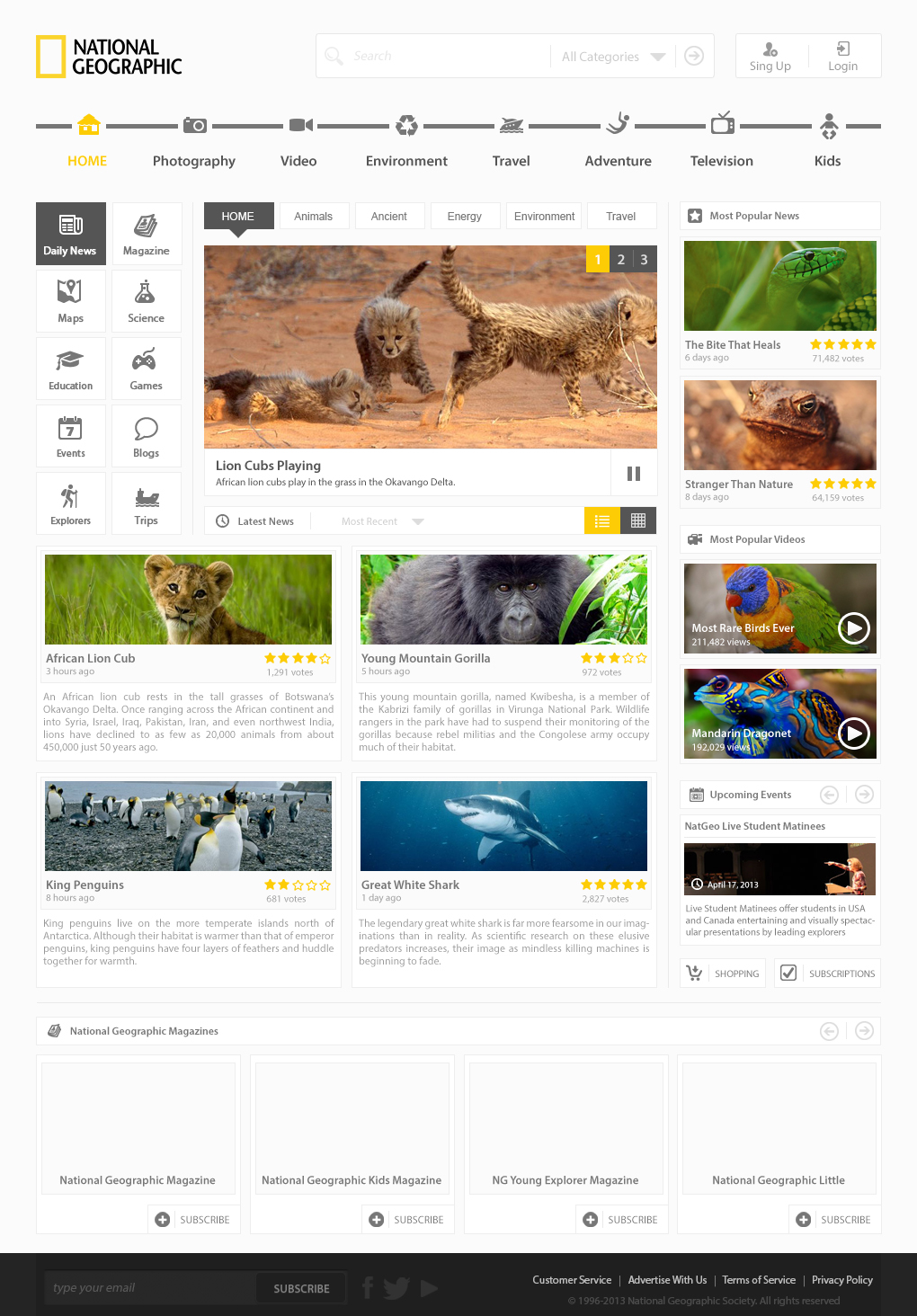Select the Animals tab
The image size is (917, 1316).
314,217
